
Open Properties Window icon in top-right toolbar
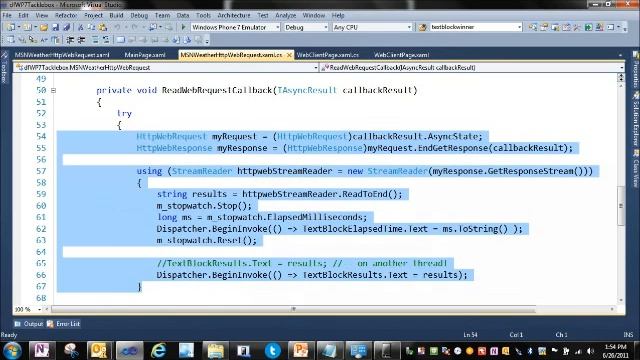[x=544, y=27]
